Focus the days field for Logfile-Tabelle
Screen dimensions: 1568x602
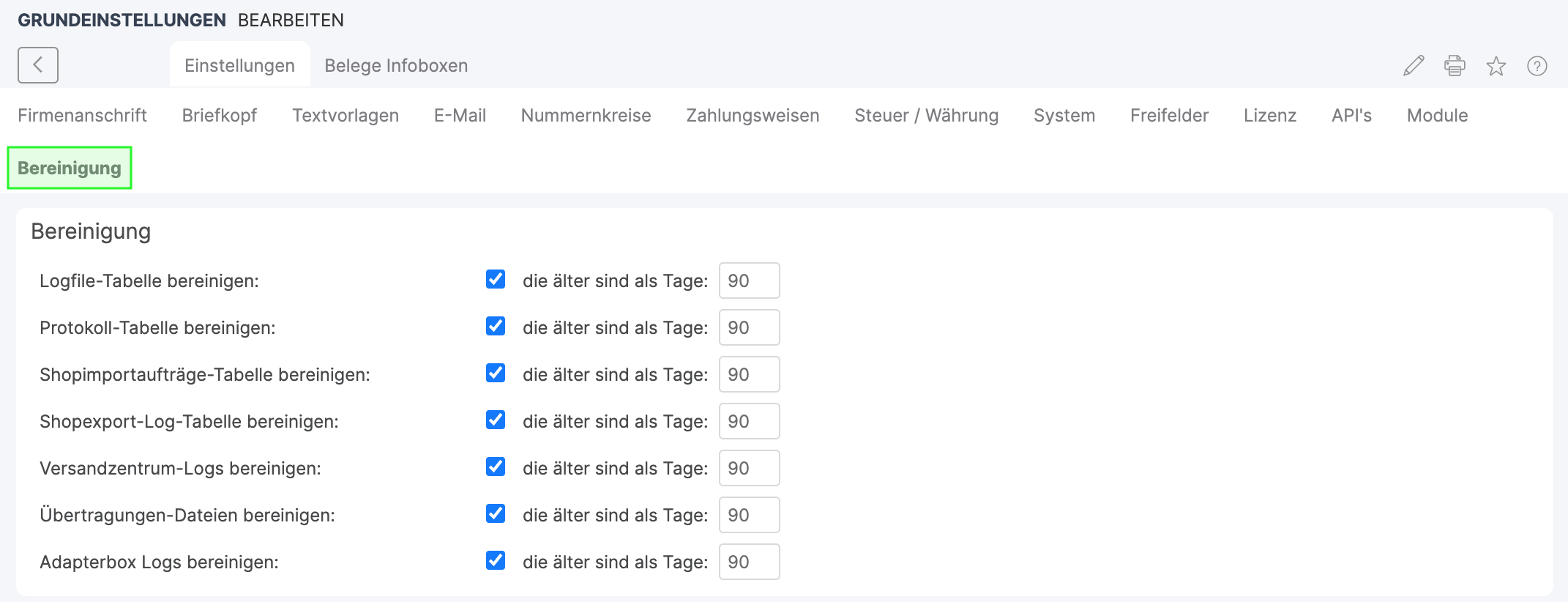(x=749, y=280)
